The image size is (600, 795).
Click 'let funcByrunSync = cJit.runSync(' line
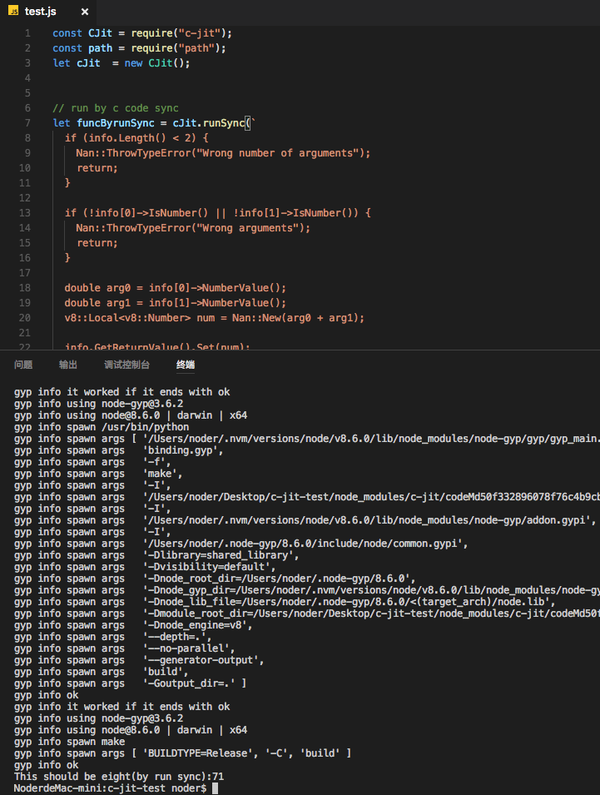154,123
